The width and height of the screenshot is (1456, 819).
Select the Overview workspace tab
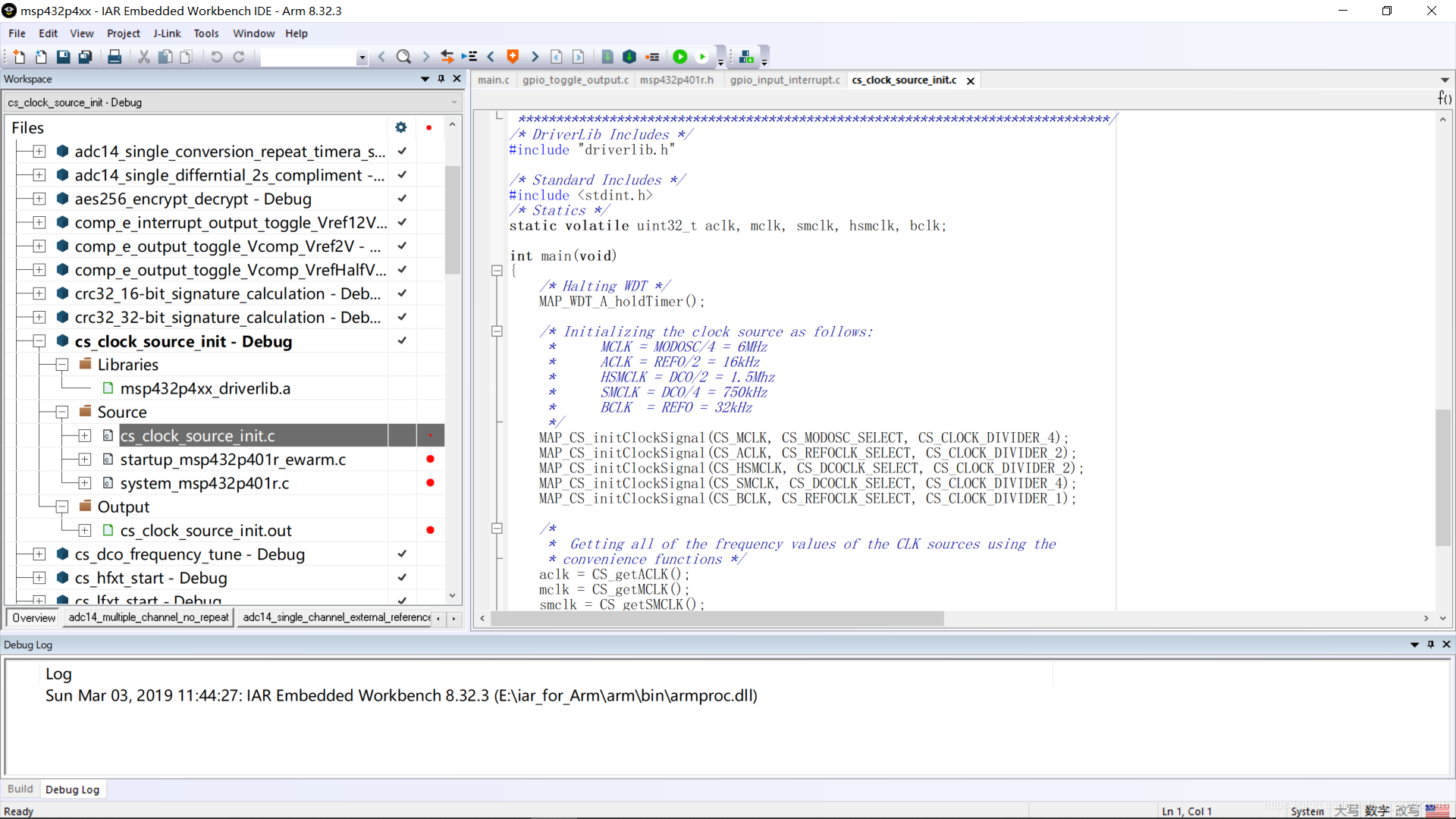(33, 617)
